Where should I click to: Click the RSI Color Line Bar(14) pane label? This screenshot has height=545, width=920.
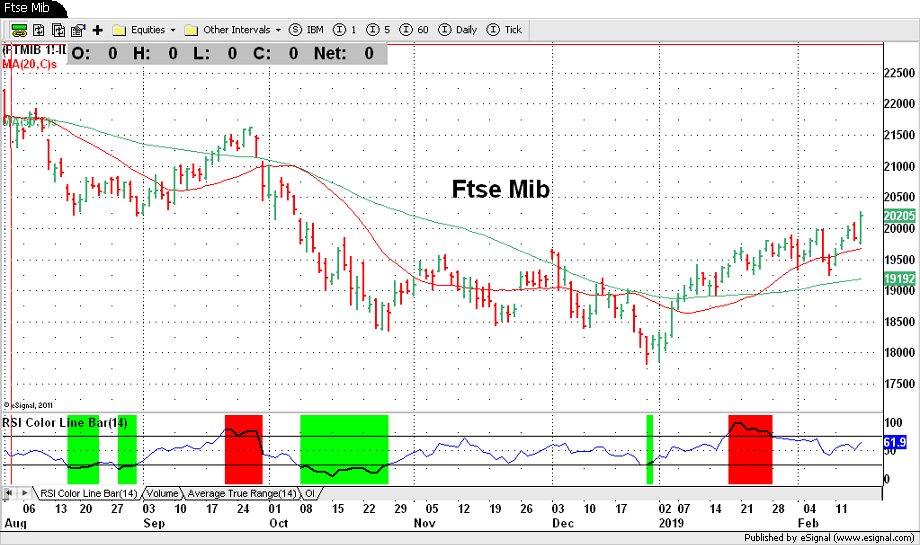(x=65, y=422)
